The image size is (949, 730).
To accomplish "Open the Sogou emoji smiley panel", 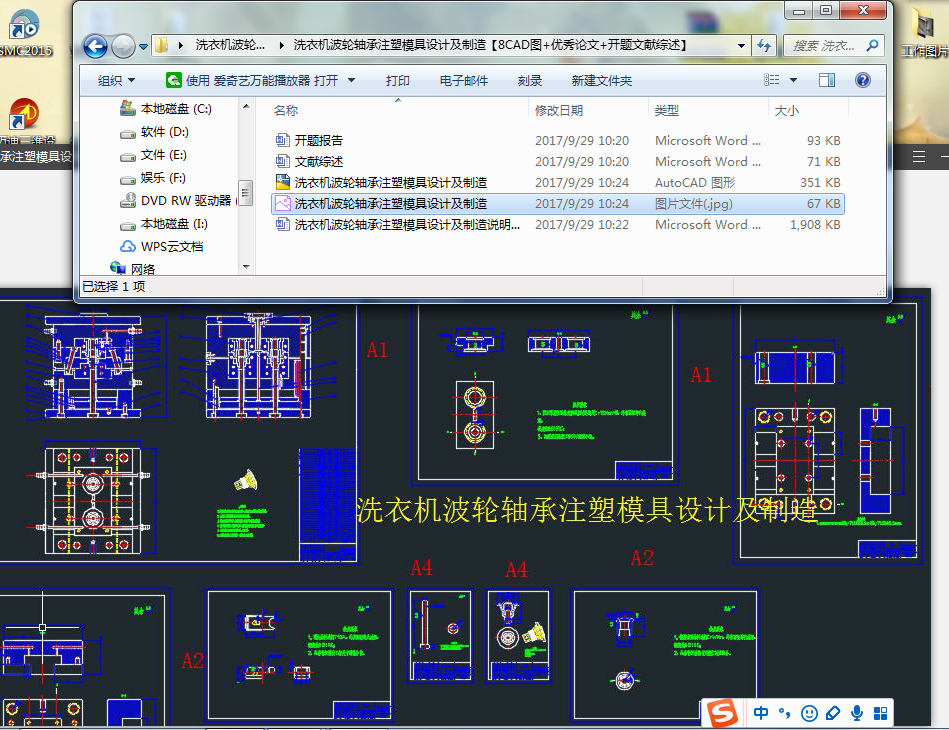I will pos(809,714).
